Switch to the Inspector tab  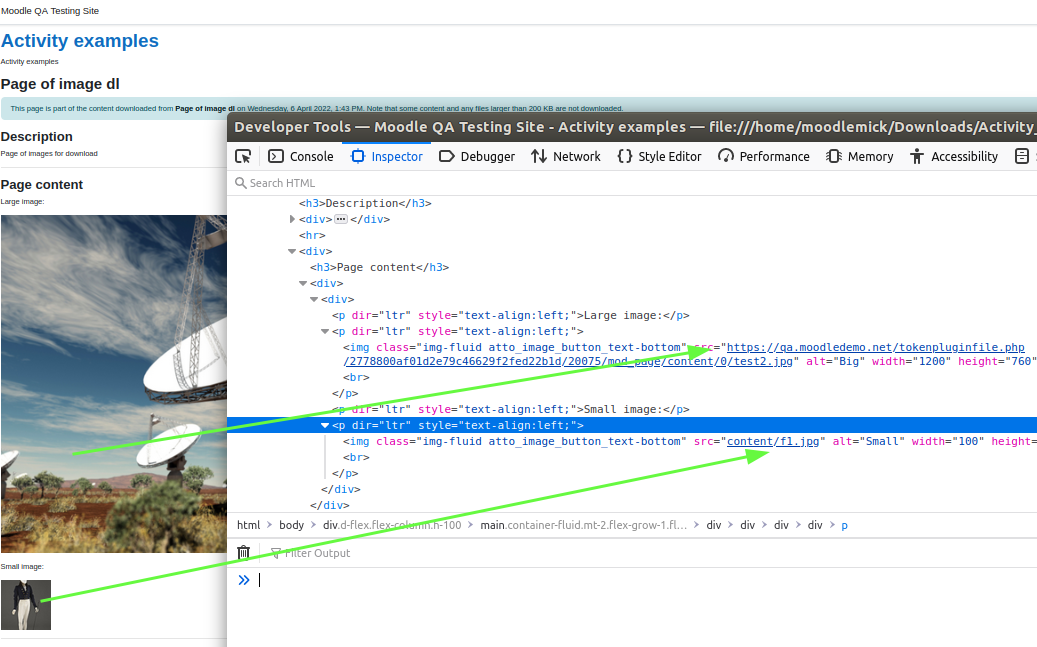[386, 157]
